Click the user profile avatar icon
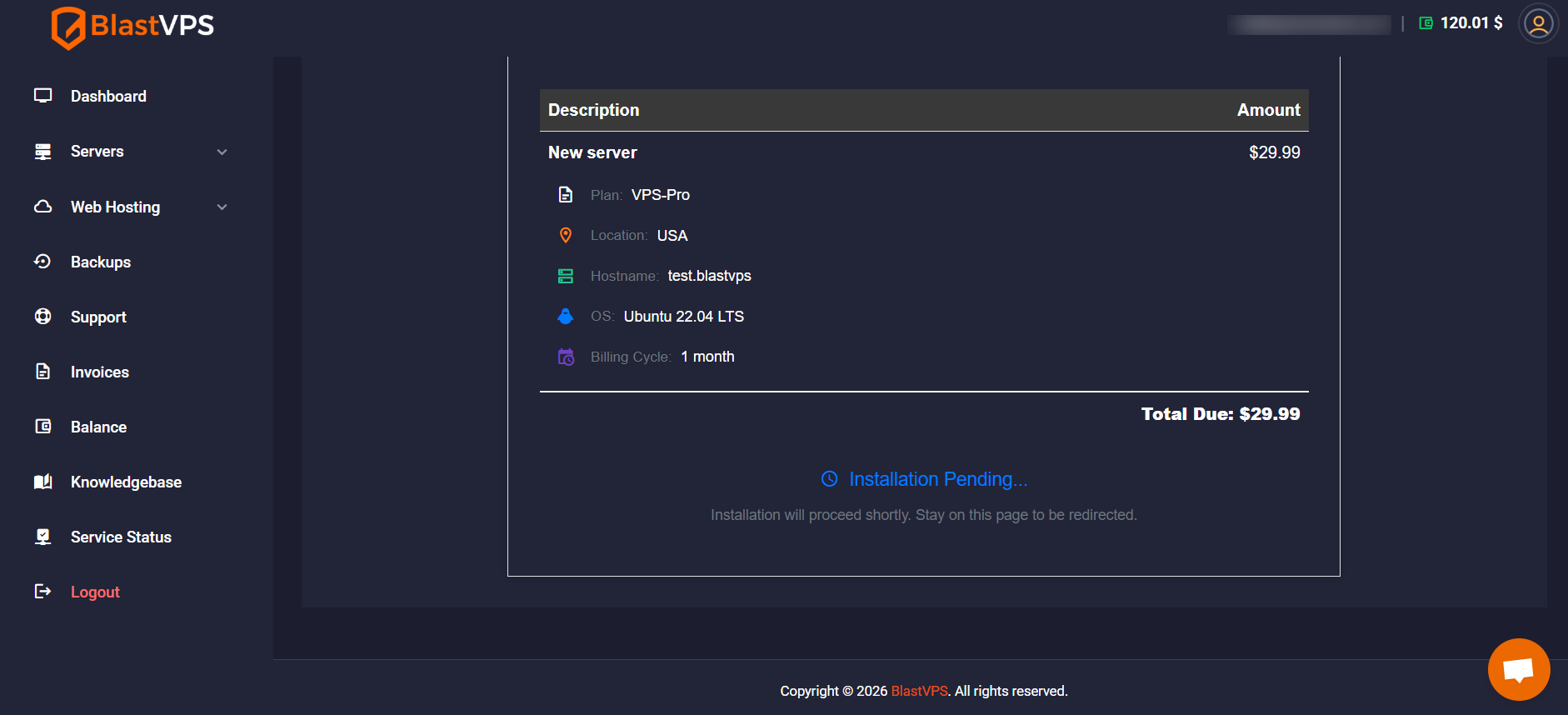Viewport: 1568px width, 715px height. coord(1538,23)
